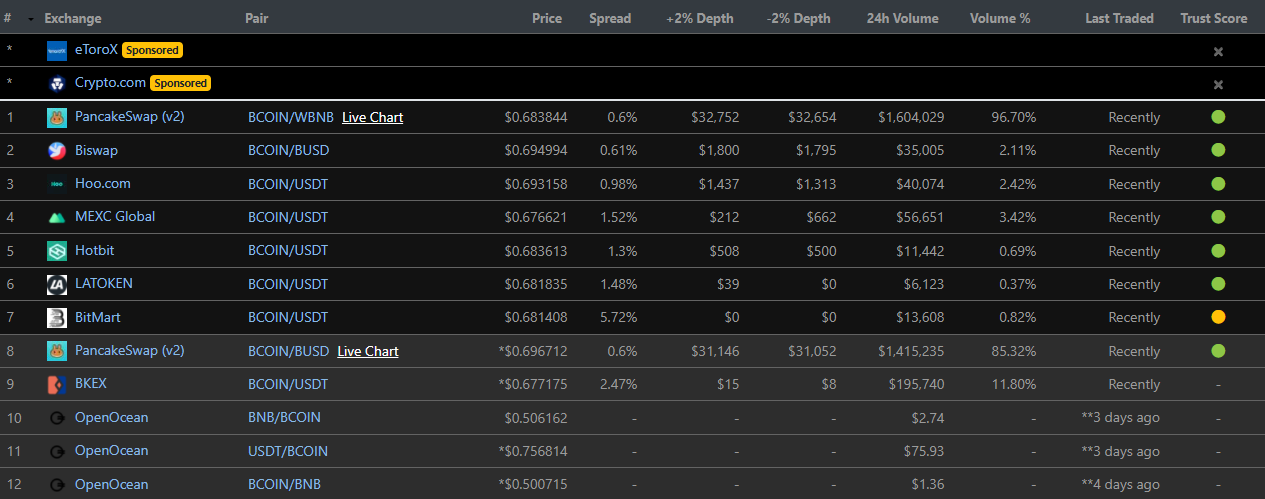Click the BitMart logo icon
The image size is (1265, 499).
click(x=57, y=318)
